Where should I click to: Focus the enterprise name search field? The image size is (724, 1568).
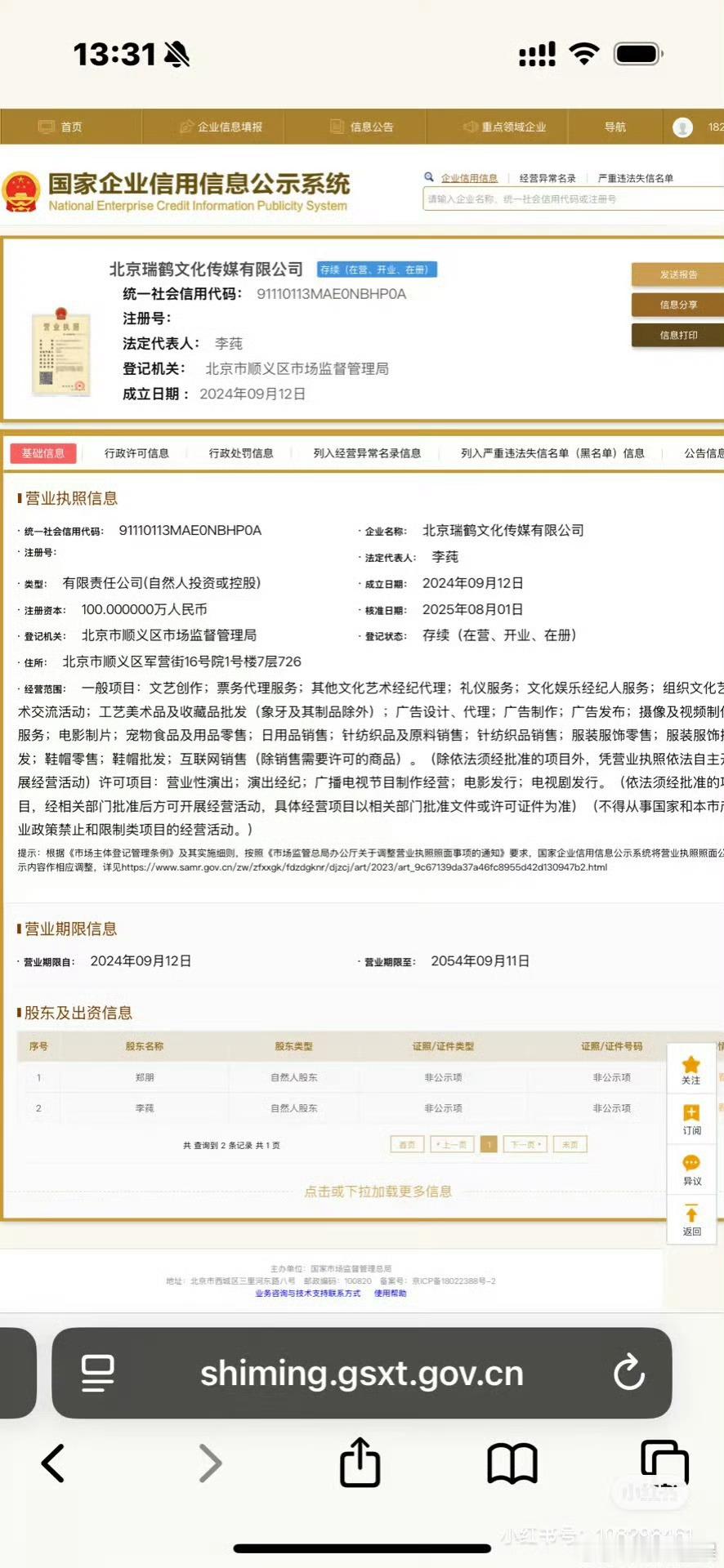tap(573, 198)
